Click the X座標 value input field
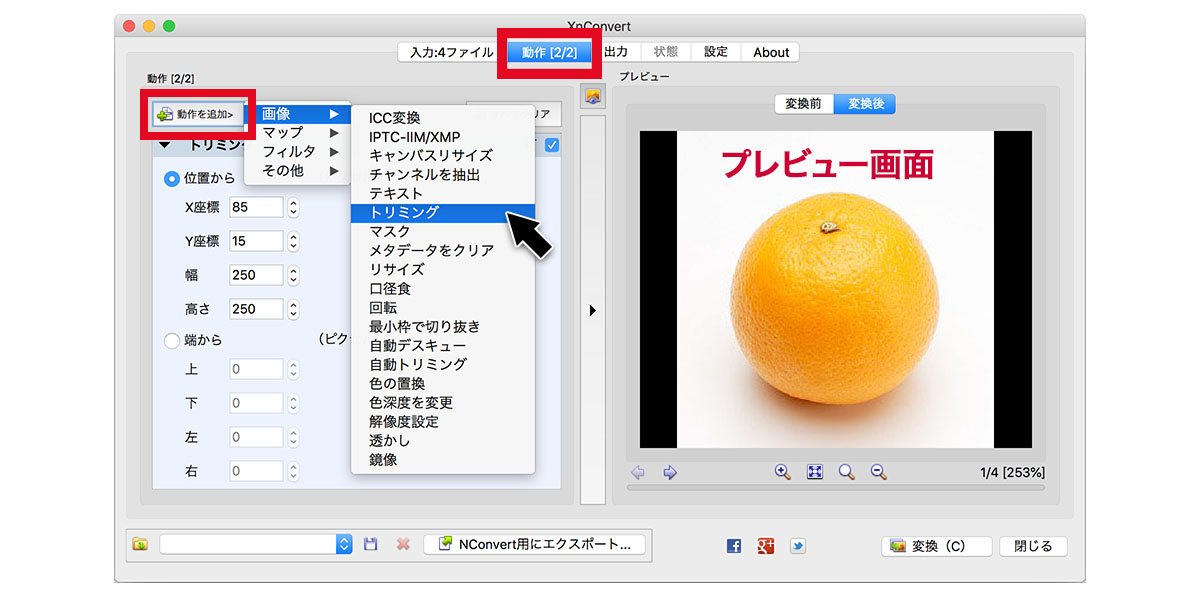 click(x=255, y=207)
